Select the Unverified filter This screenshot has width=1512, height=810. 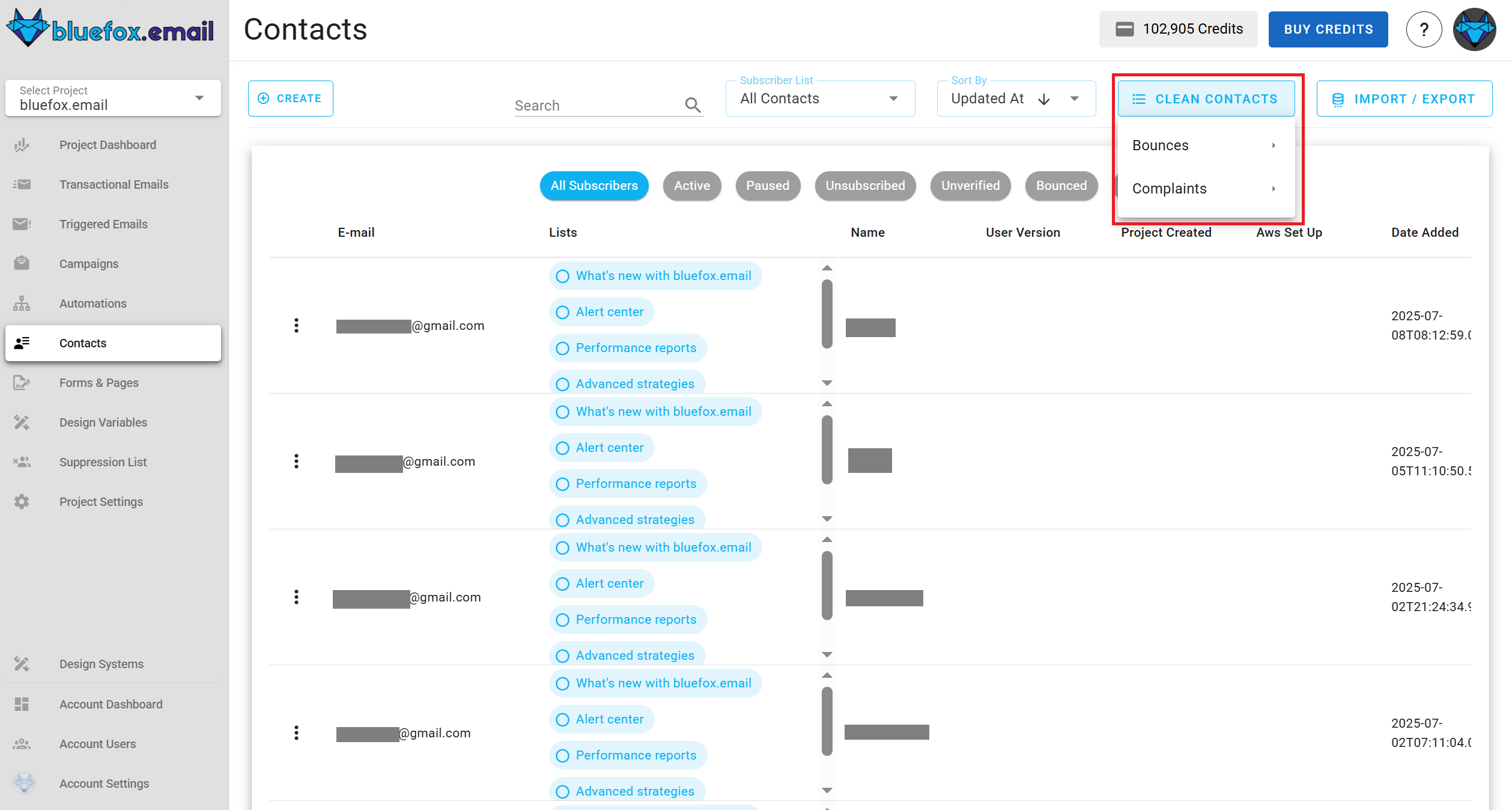tap(970, 186)
